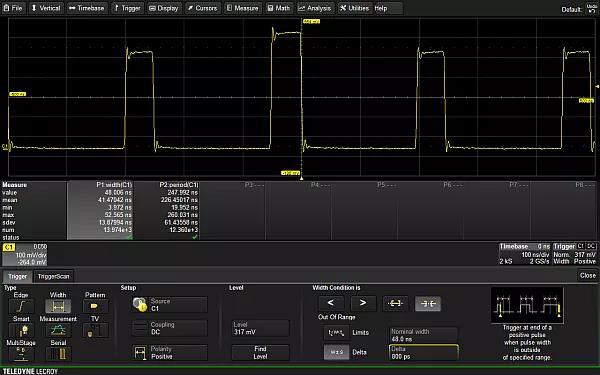Select the Serial trigger type icon
The image size is (600, 375).
coord(58,354)
